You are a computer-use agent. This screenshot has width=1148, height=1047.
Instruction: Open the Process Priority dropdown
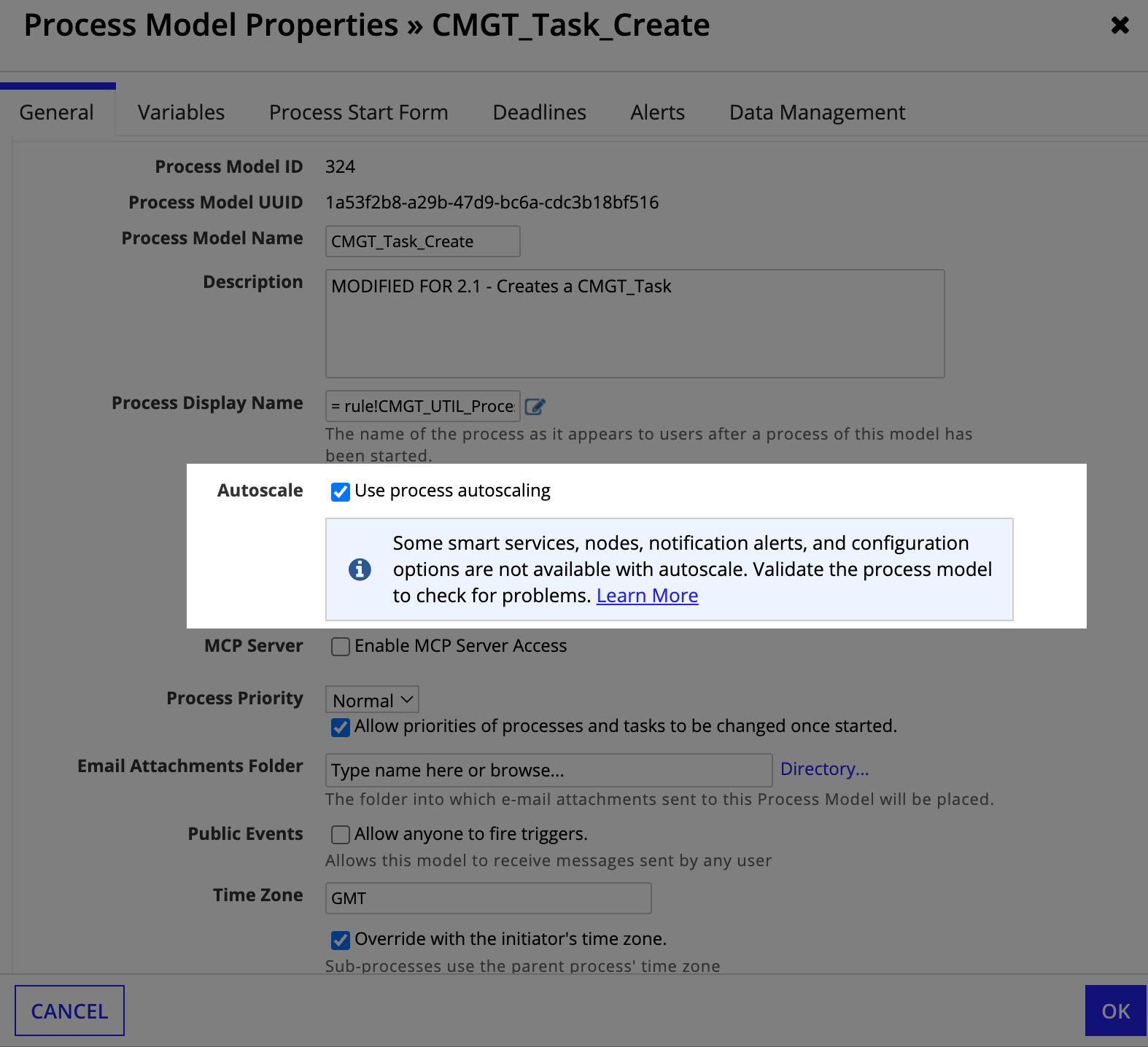372,700
